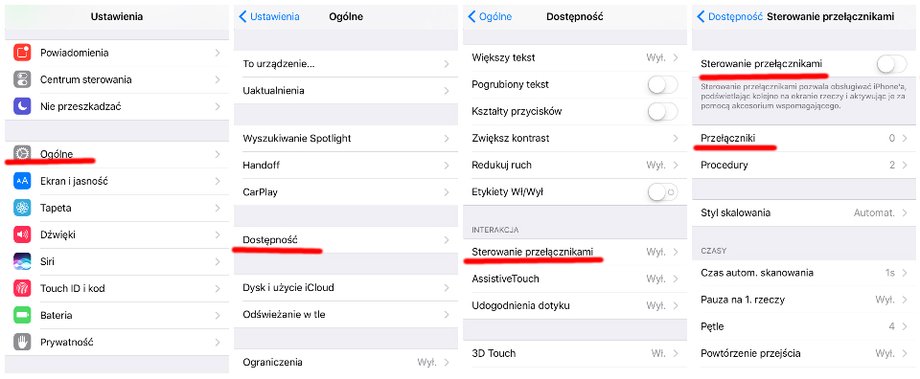Tap the Siri icon
The height and width of the screenshot is (379, 920).
pos(22,262)
